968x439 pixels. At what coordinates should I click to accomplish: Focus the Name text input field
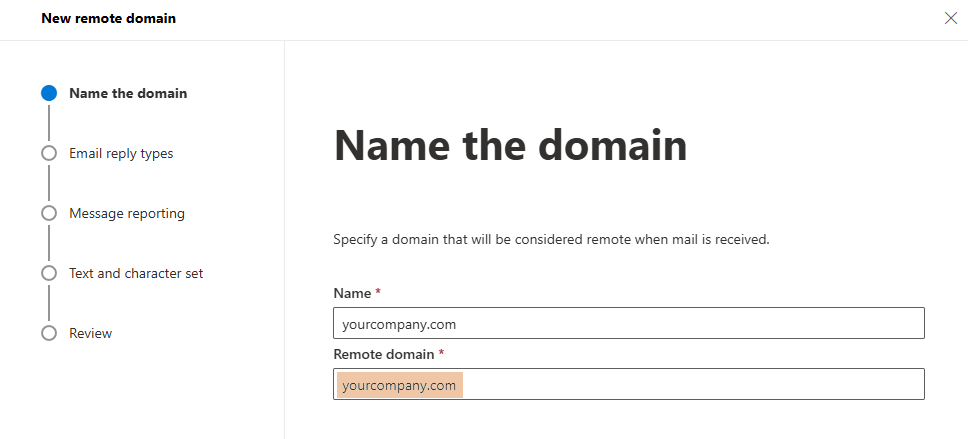pos(628,323)
